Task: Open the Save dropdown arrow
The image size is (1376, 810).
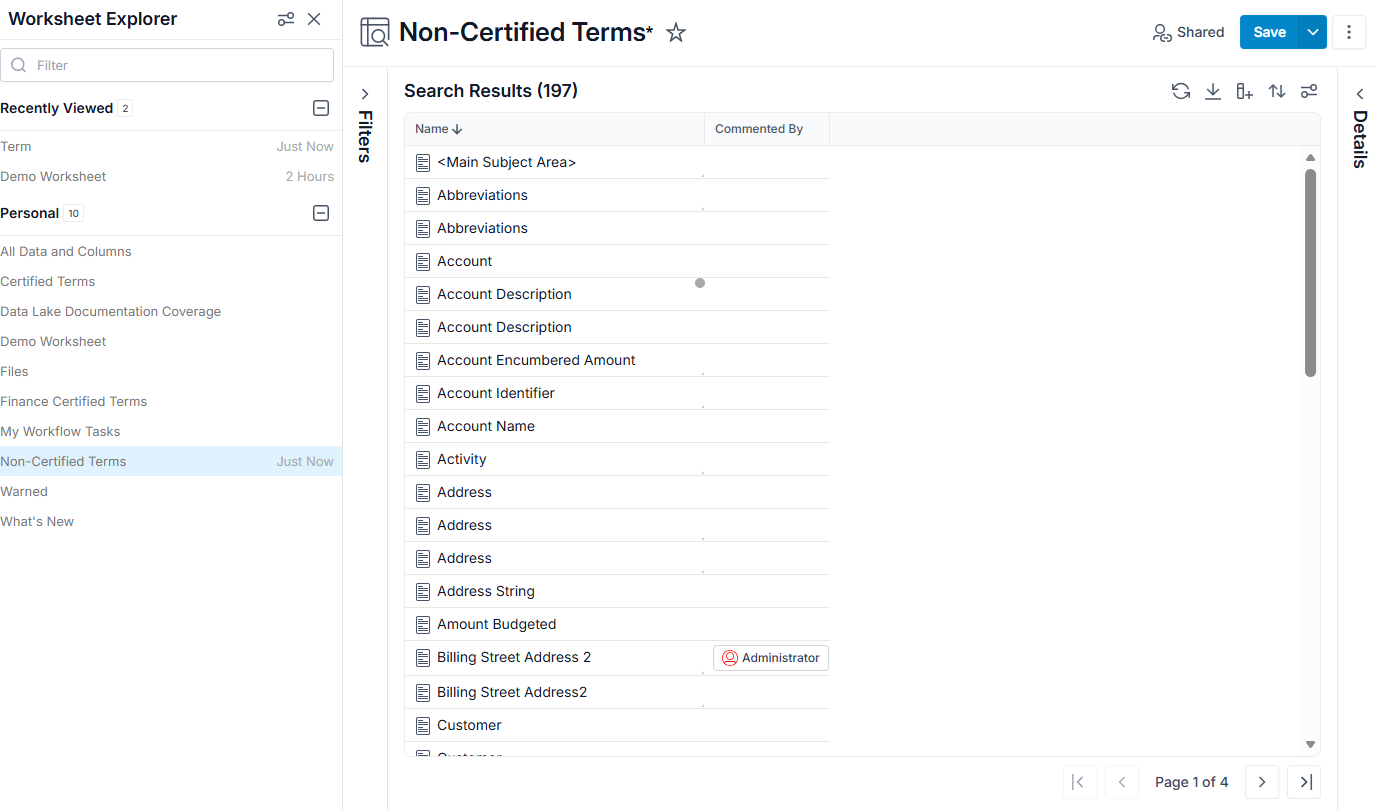Action: point(1313,32)
